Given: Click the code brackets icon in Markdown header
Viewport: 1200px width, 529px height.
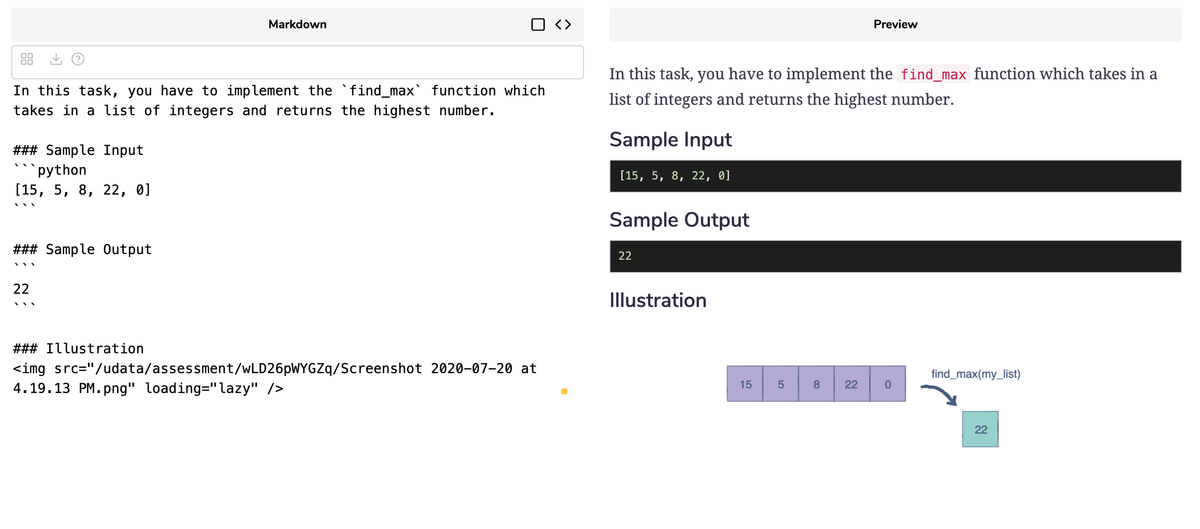Looking at the screenshot, I should 563,24.
